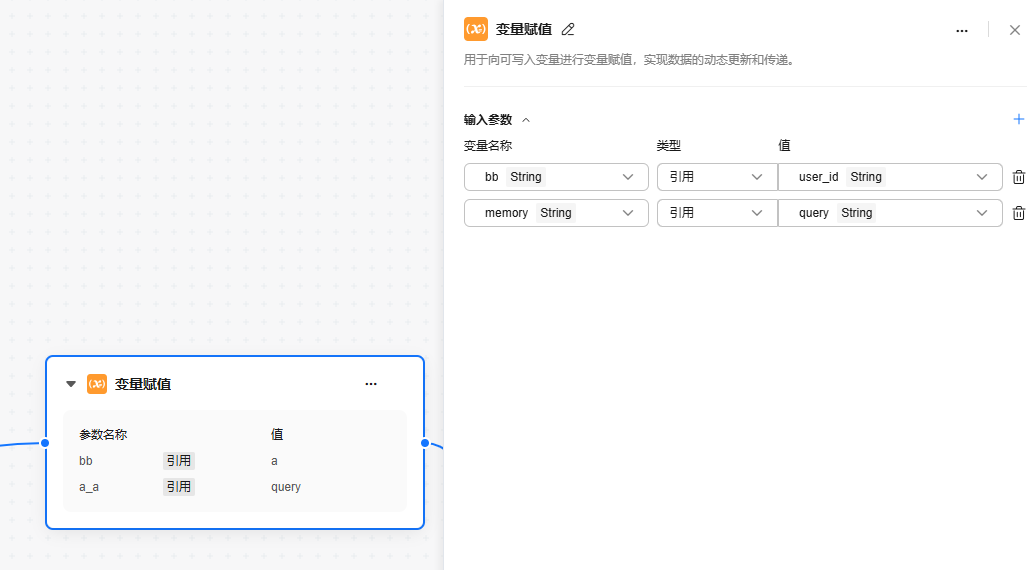Close the variable assignment panel
1034x570 pixels.
(1014, 30)
